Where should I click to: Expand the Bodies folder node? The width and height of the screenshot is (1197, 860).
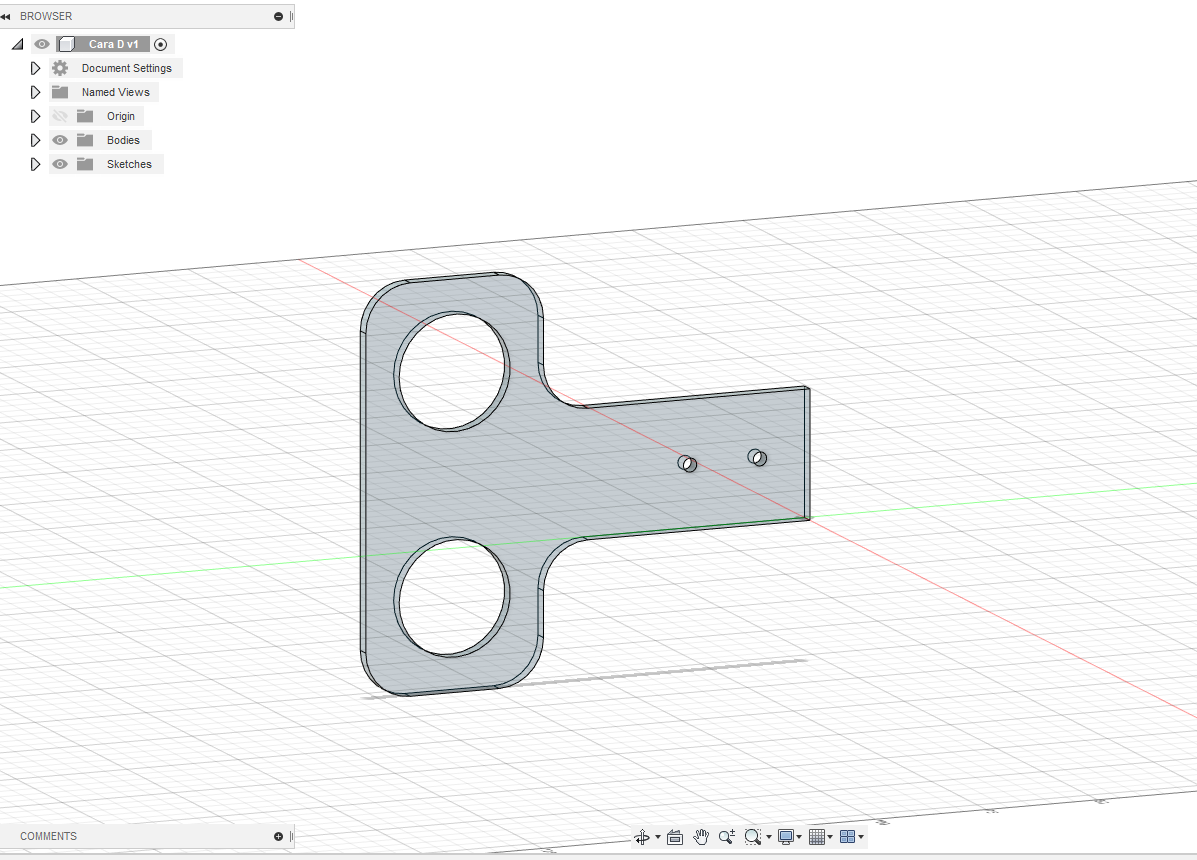(x=35, y=140)
